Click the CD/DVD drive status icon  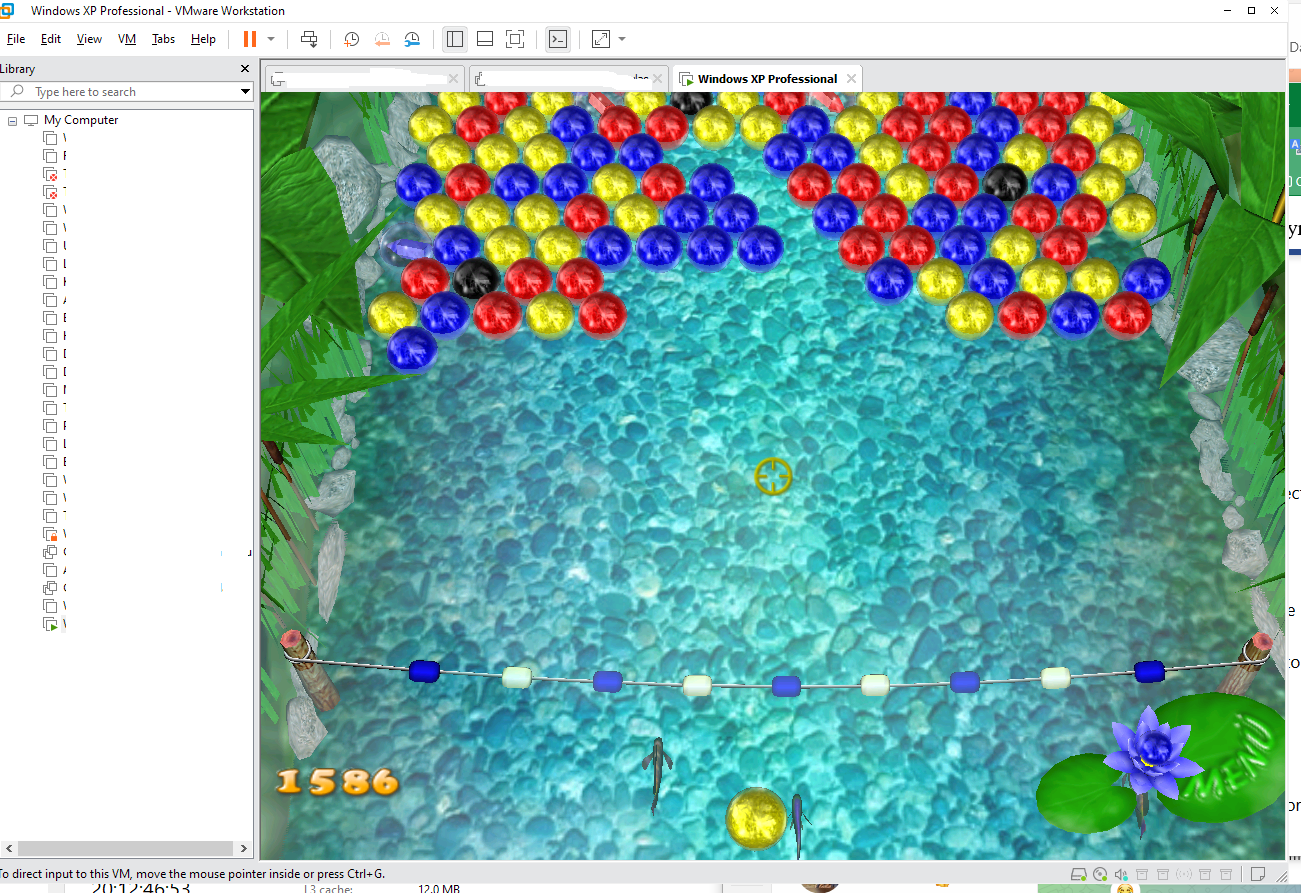tap(1100, 874)
